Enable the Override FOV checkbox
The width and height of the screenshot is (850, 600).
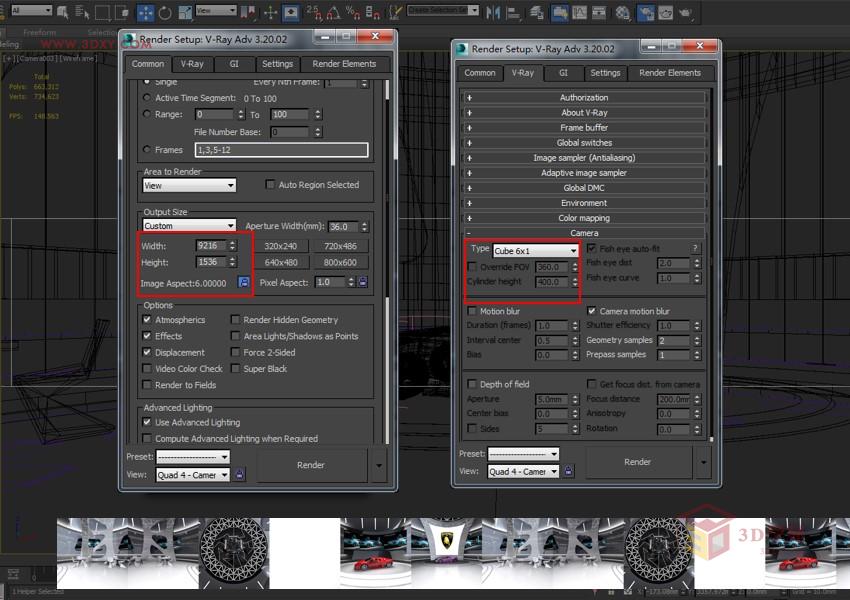(x=470, y=265)
